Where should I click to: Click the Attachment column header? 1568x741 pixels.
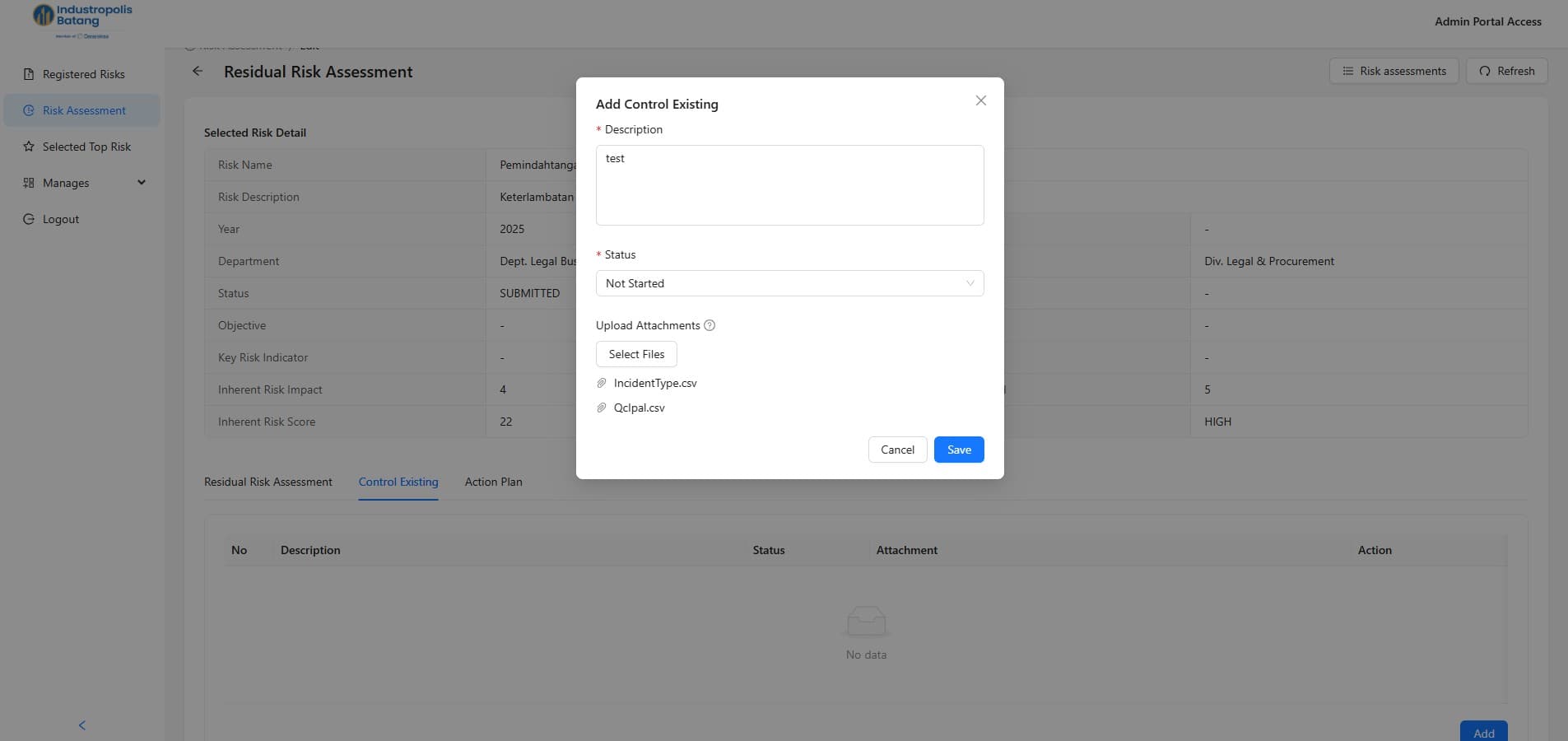(x=907, y=550)
